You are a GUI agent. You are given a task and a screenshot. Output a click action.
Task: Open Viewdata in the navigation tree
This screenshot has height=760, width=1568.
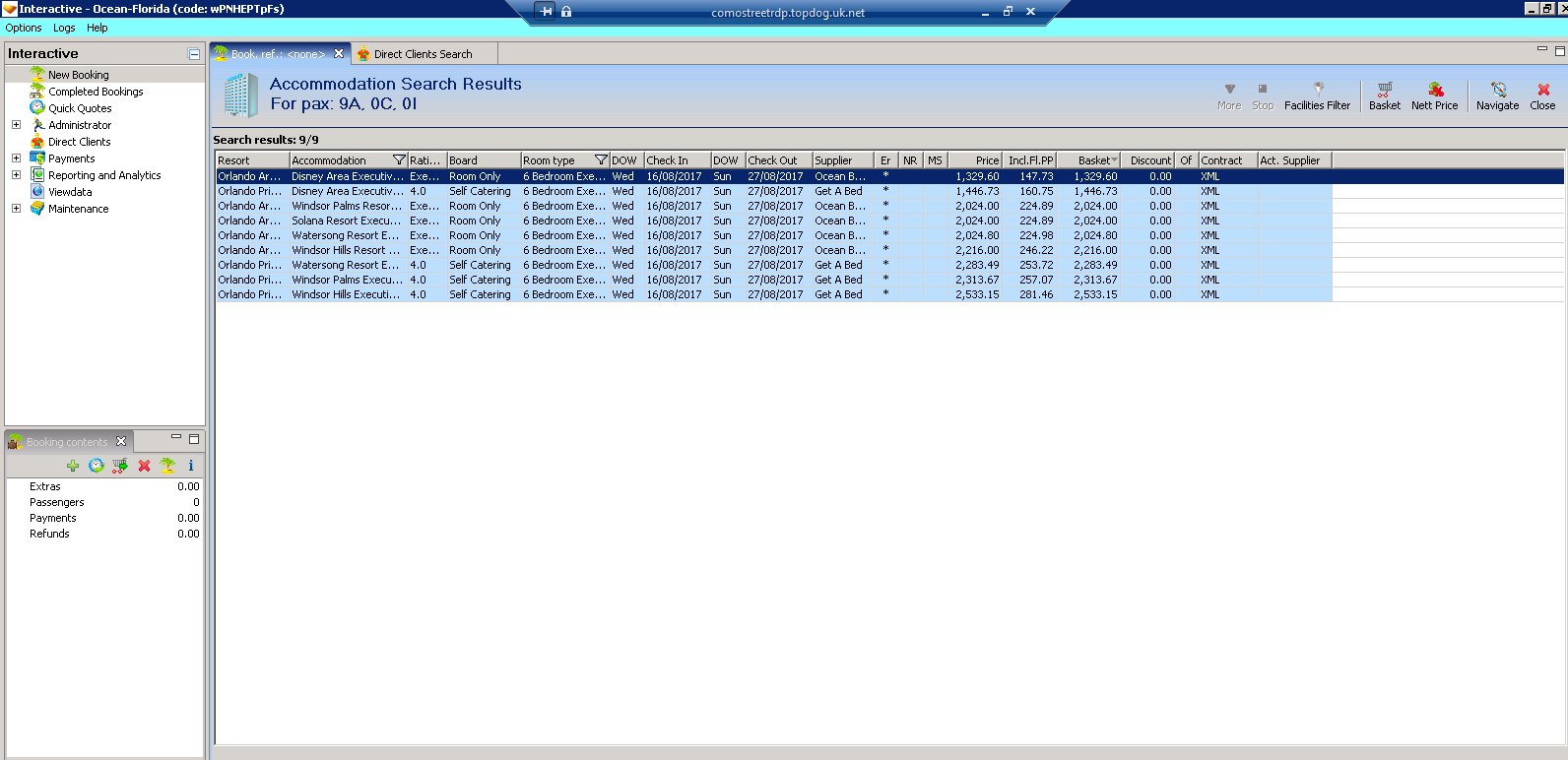70,192
